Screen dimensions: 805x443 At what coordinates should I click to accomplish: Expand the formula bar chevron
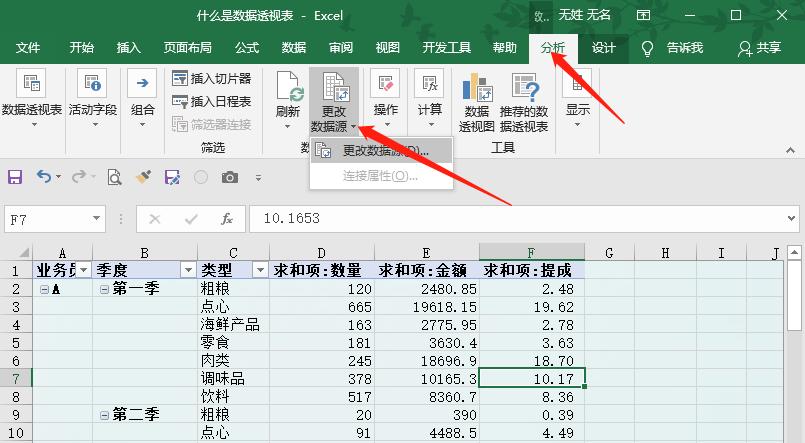point(791,219)
